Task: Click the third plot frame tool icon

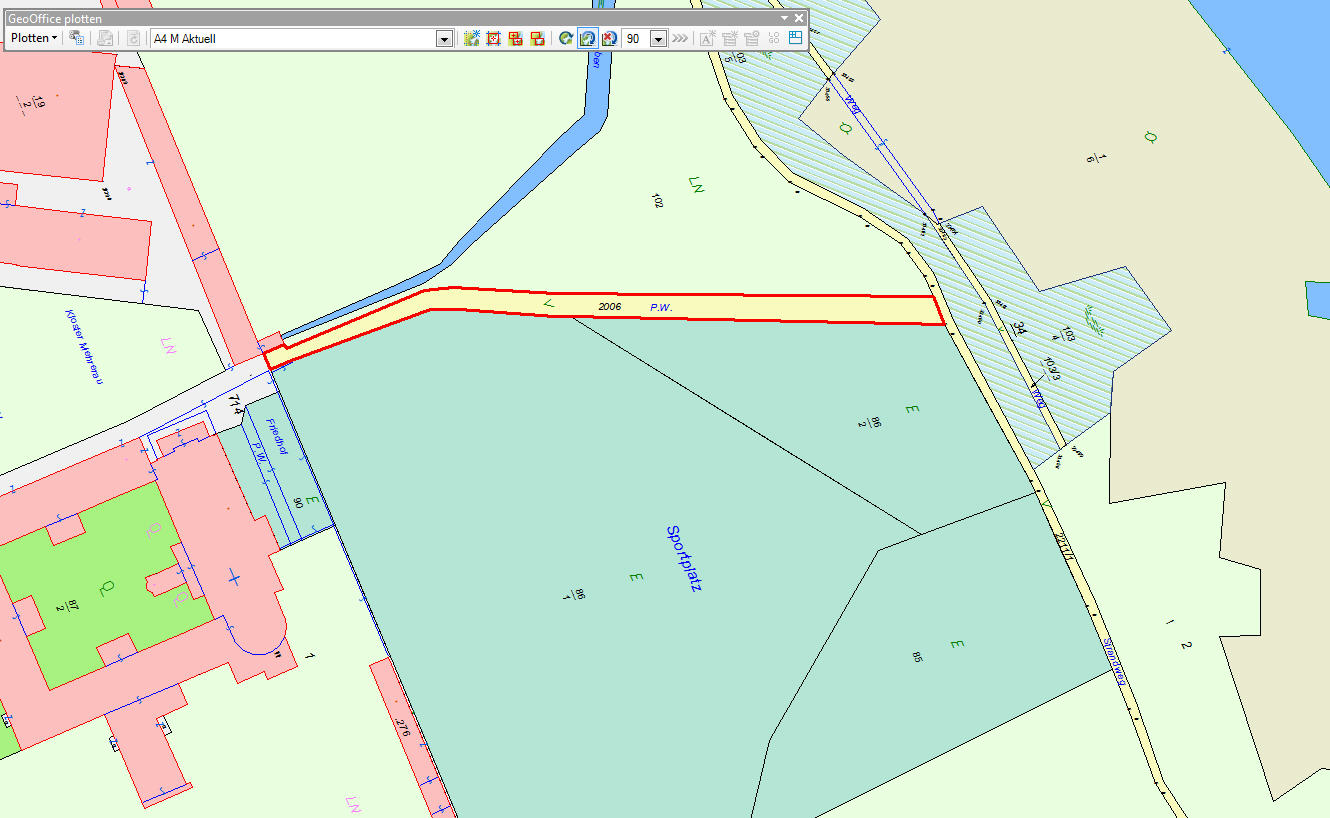Action: point(516,38)
